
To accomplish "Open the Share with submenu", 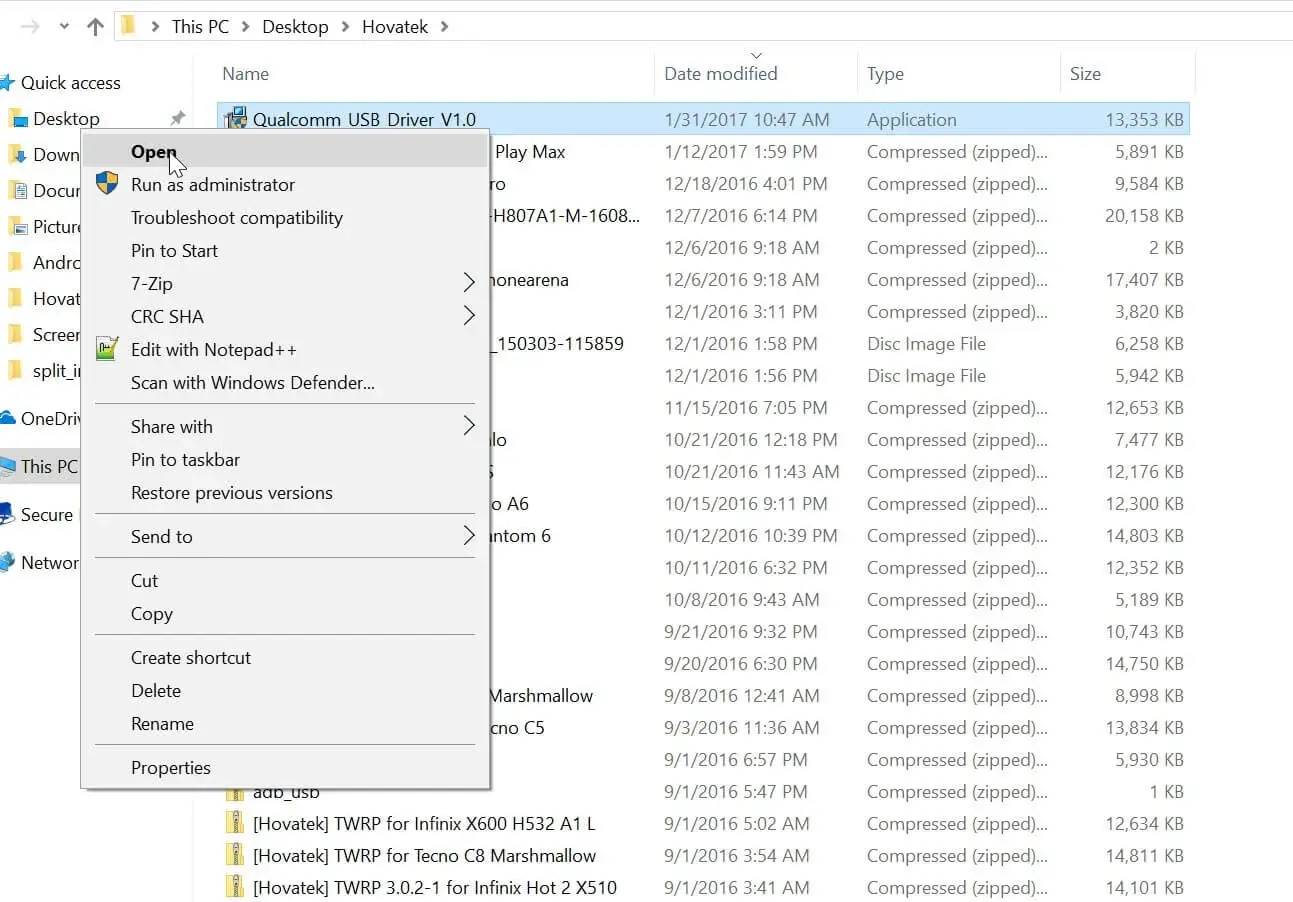I will [x=285, y=427].
